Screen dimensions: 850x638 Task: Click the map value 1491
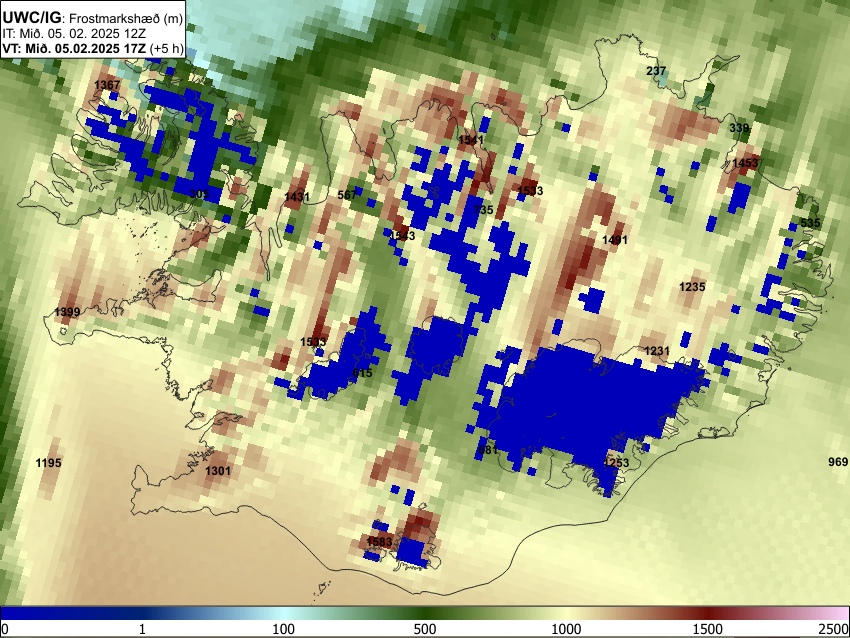pyautogui.click(x=615, y=240)
